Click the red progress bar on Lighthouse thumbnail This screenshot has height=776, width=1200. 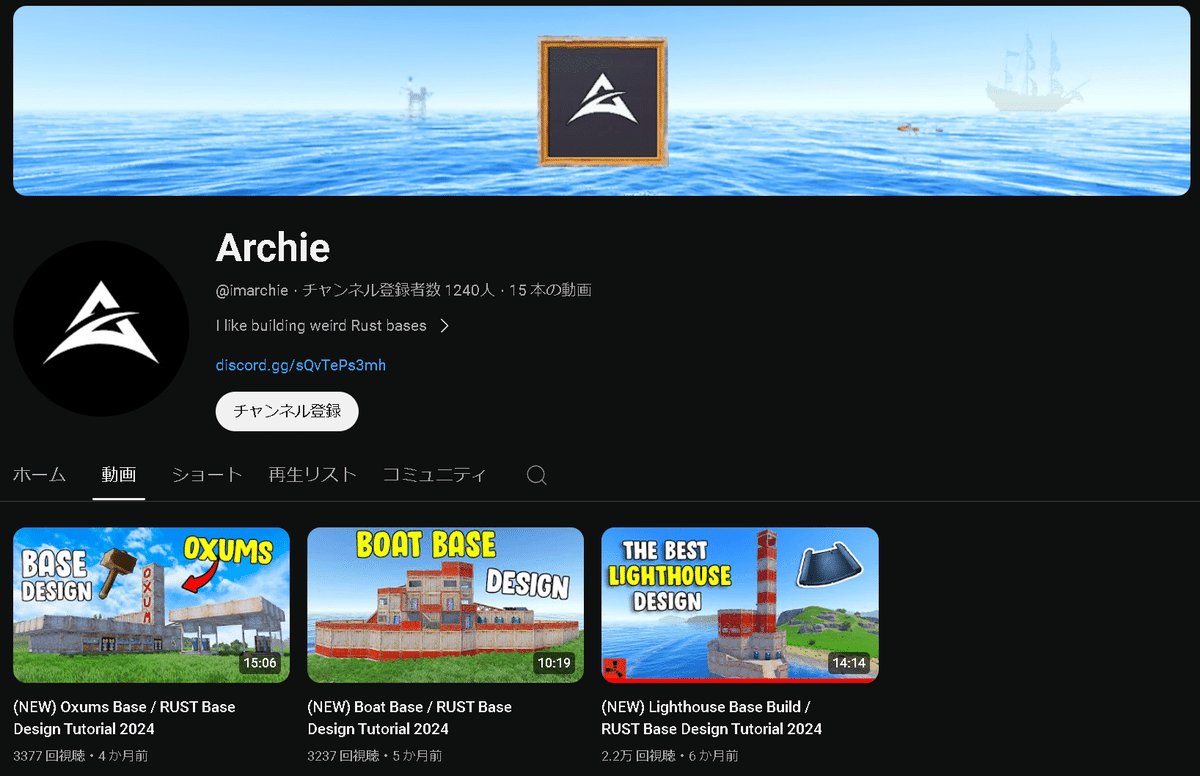[x=740, y=681]
